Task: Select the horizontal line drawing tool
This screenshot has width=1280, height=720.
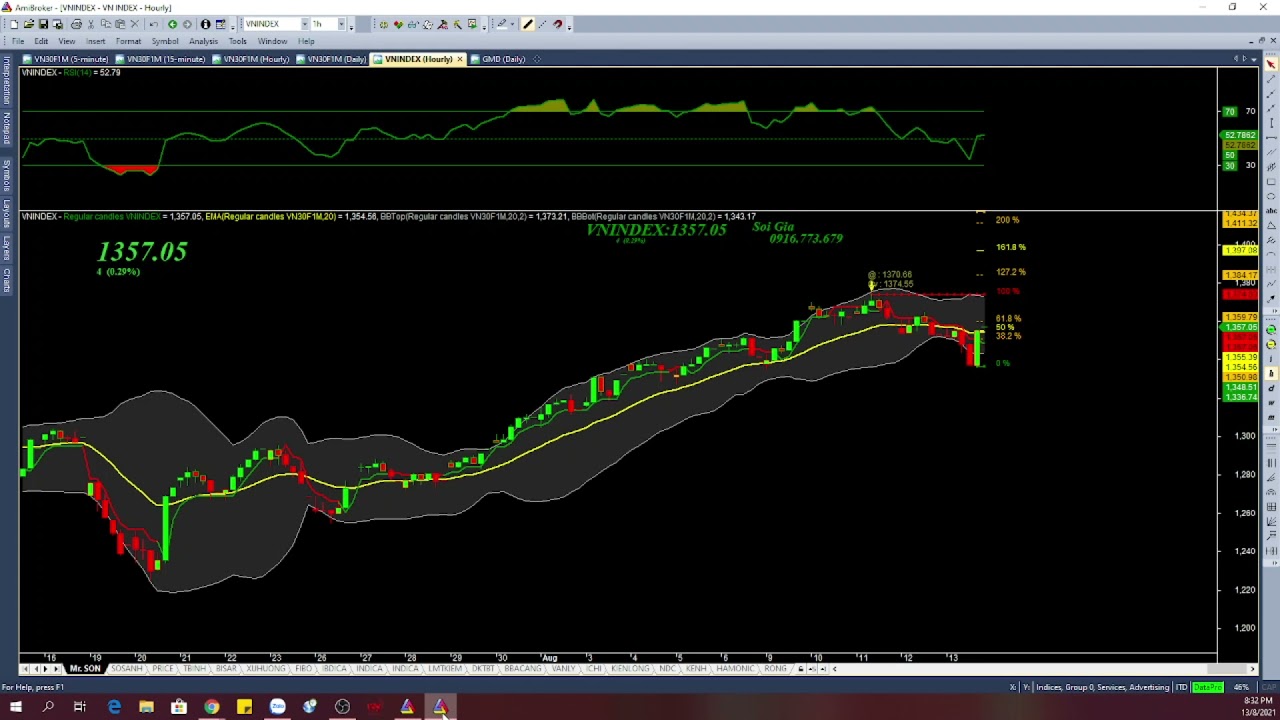Action: tap(1270, 138)
